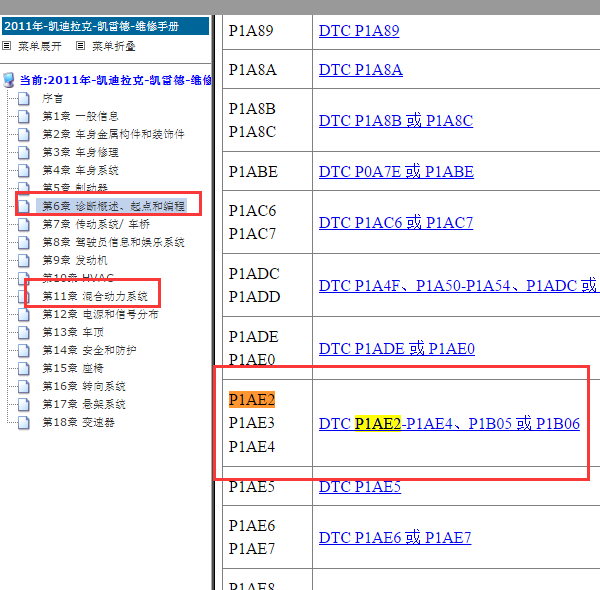This screenshot has width=600, height=590.
Task: Open the DTC P1A89 link
Action: 359,31
